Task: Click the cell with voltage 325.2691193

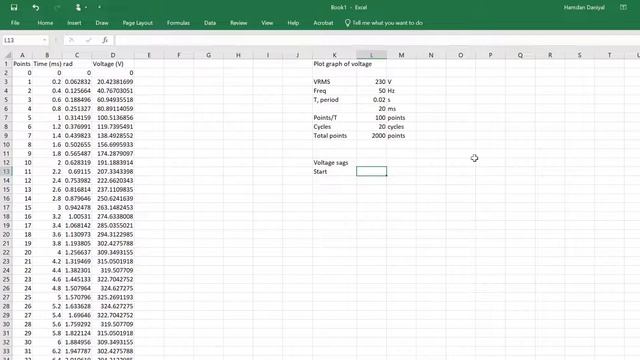Action: 113,297
